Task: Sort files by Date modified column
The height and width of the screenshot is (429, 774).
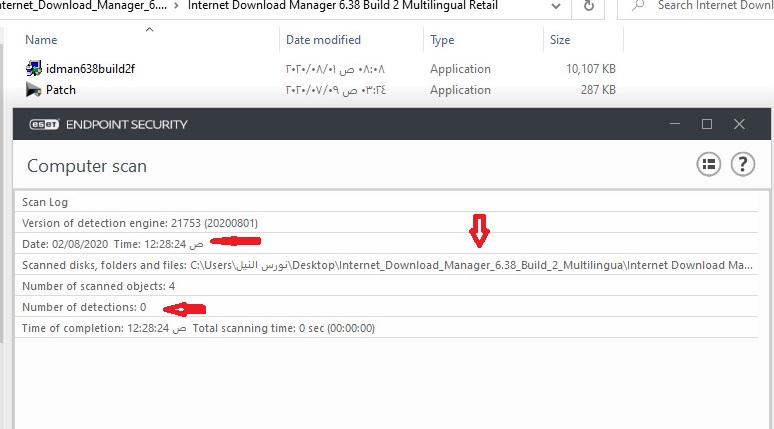Action: 323,40
